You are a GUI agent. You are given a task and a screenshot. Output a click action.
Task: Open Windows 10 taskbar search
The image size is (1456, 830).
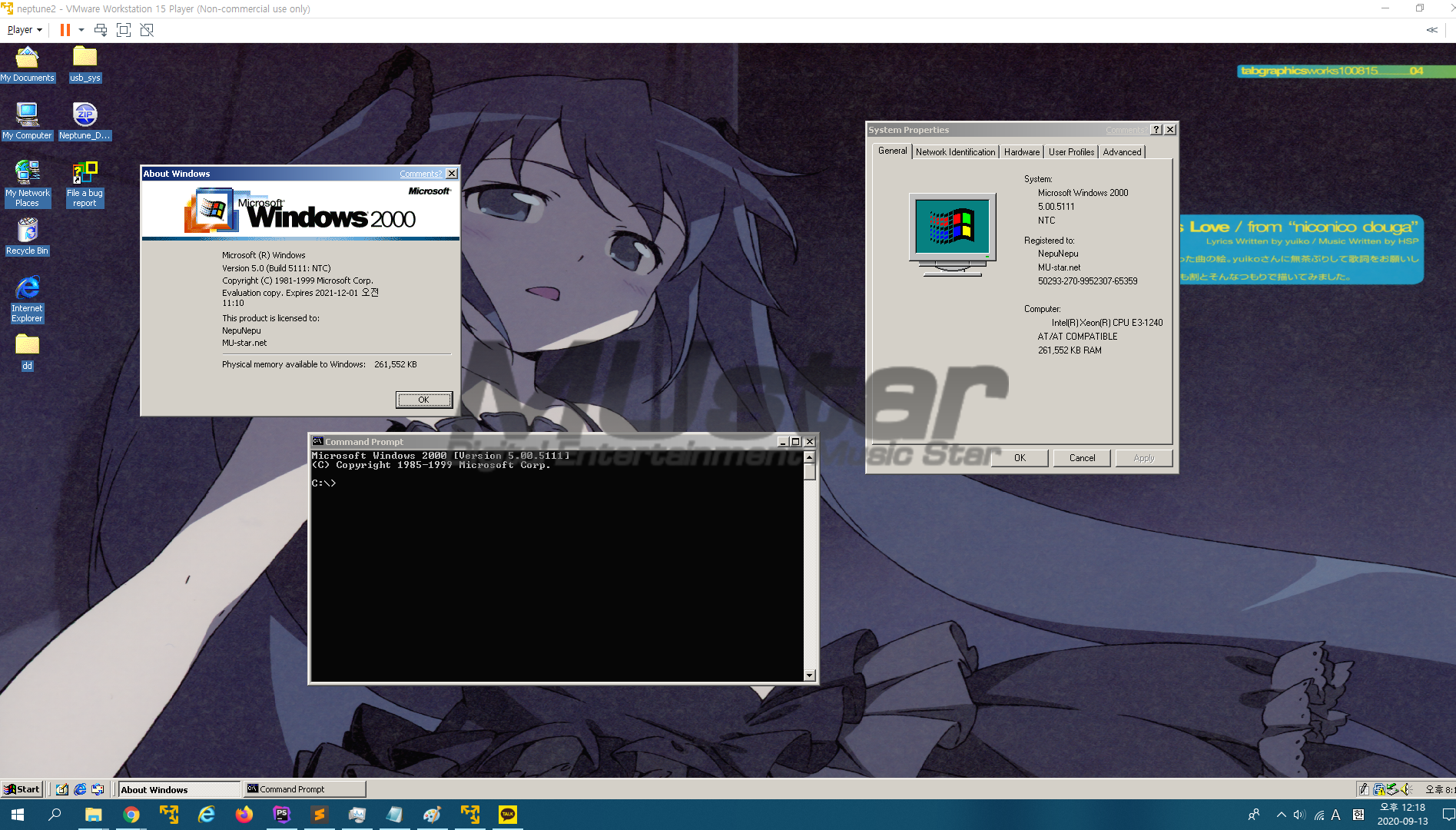click(55, 815)
